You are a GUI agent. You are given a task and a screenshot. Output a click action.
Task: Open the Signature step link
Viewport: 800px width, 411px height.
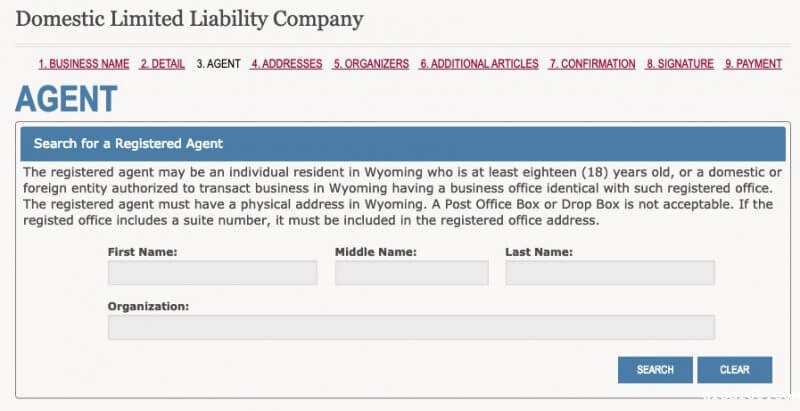(x=680, y=64)
